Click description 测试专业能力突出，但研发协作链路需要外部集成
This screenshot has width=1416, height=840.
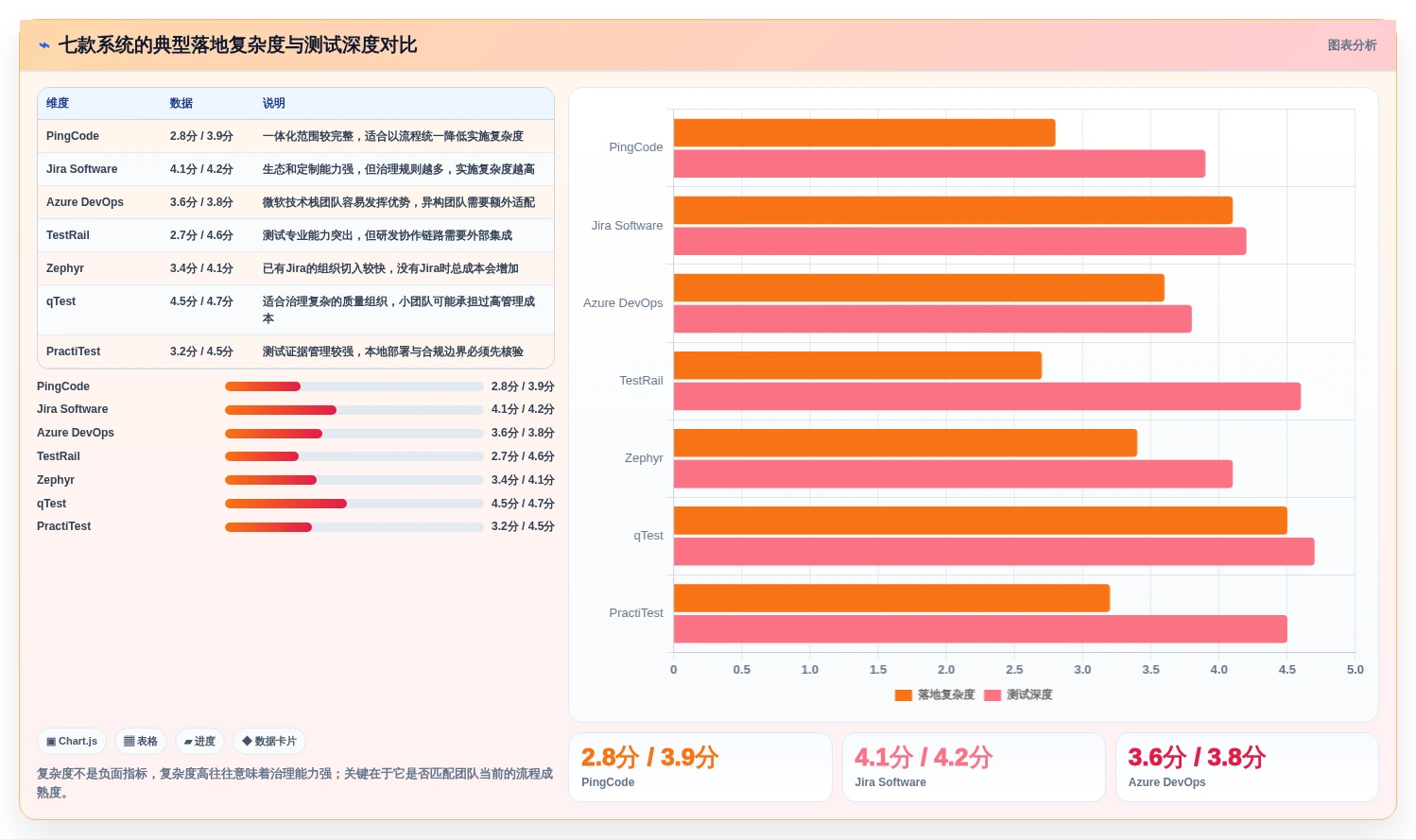(x=388, y=235)
